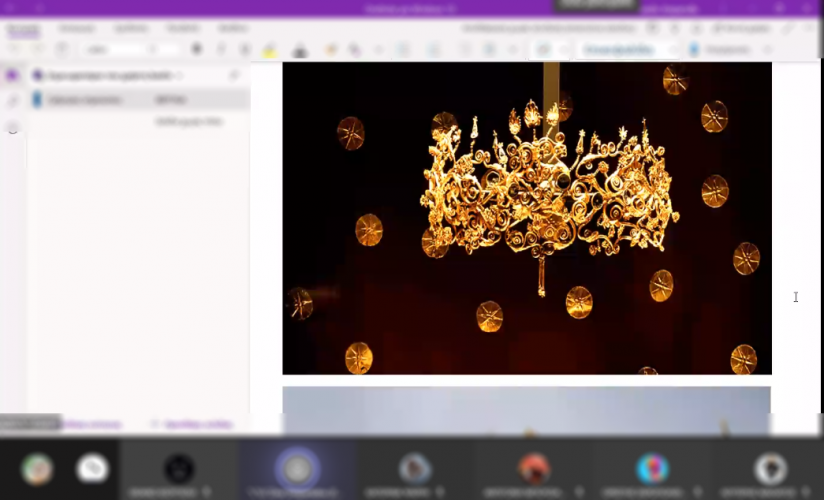Viewport: 824px width, 500px height.
Task: Click the Undo arrow in the ribbon
Action: pyautogui.click(x=13, y=49)
